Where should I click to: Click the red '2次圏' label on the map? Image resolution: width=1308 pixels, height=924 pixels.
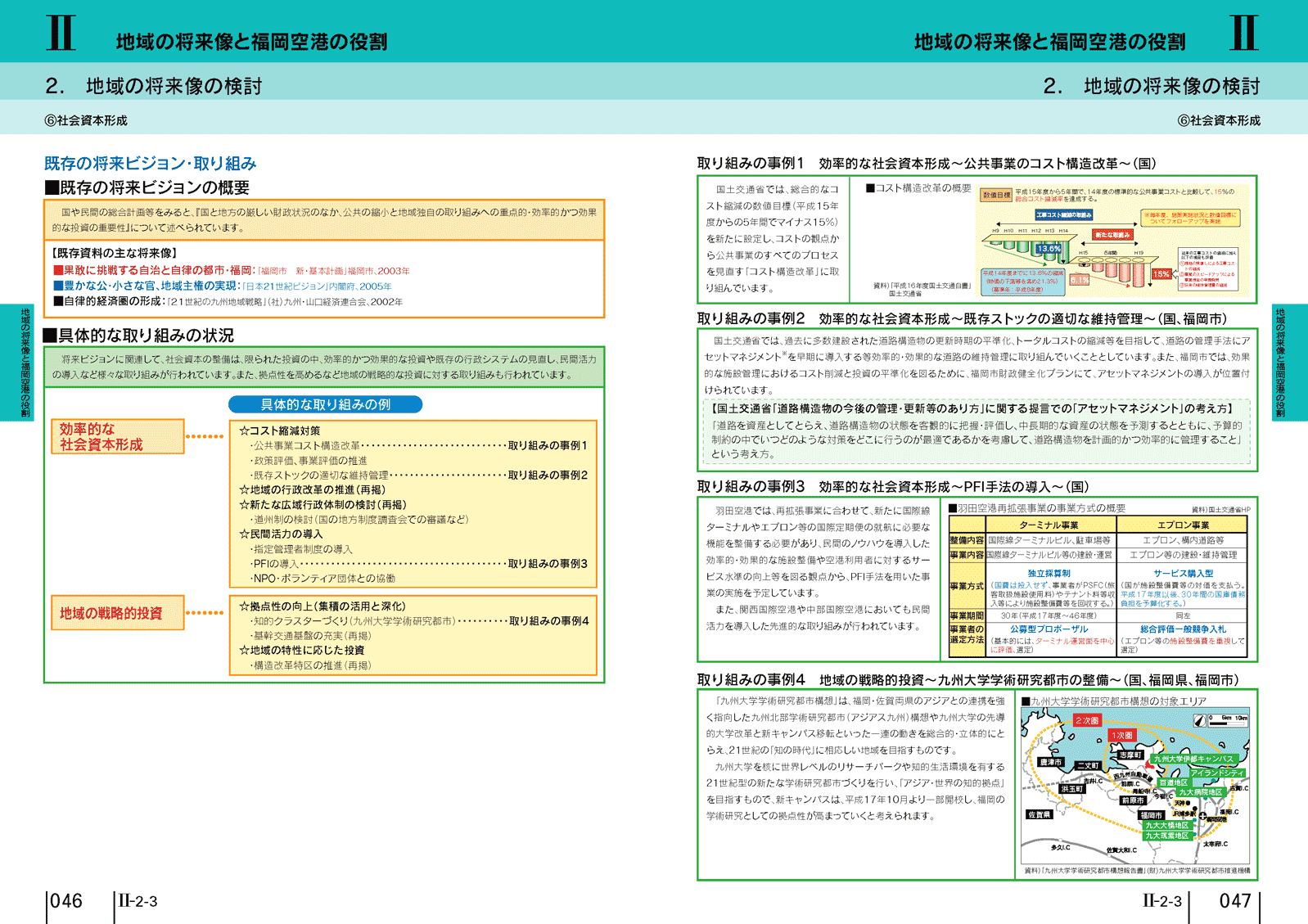point(1087,720)
